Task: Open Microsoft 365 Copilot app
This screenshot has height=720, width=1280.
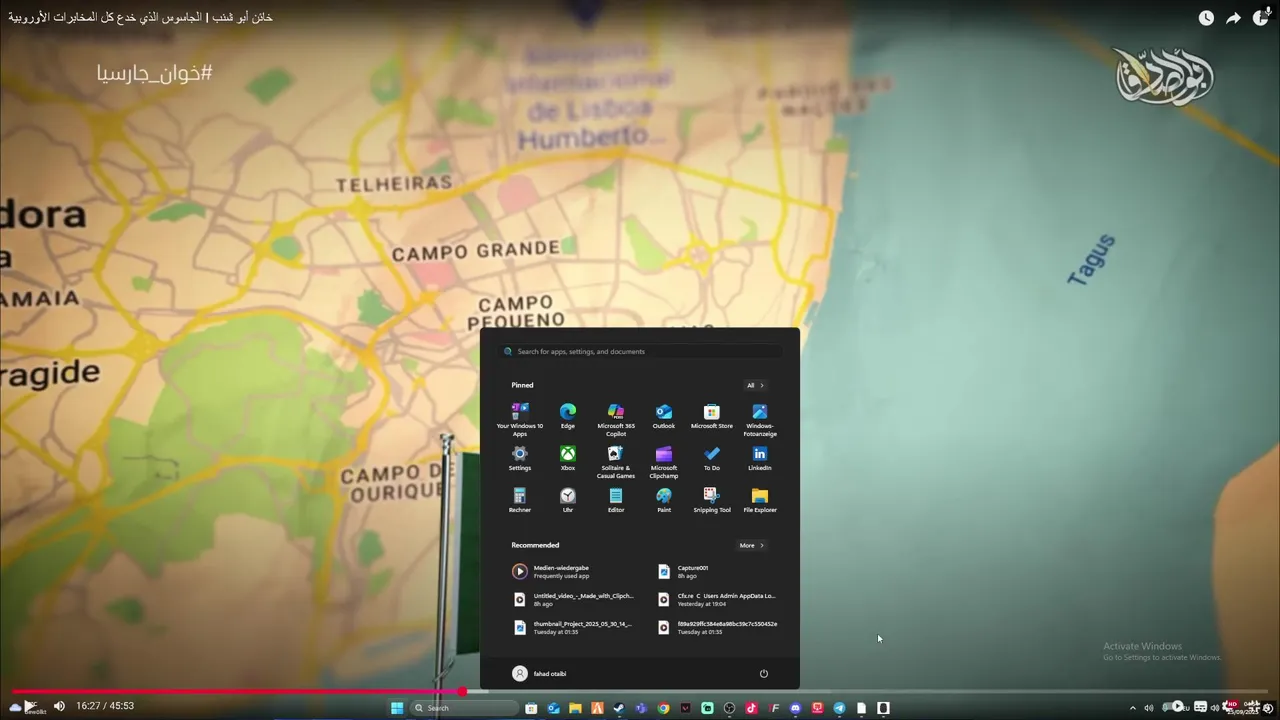Action: coord(616,419)
